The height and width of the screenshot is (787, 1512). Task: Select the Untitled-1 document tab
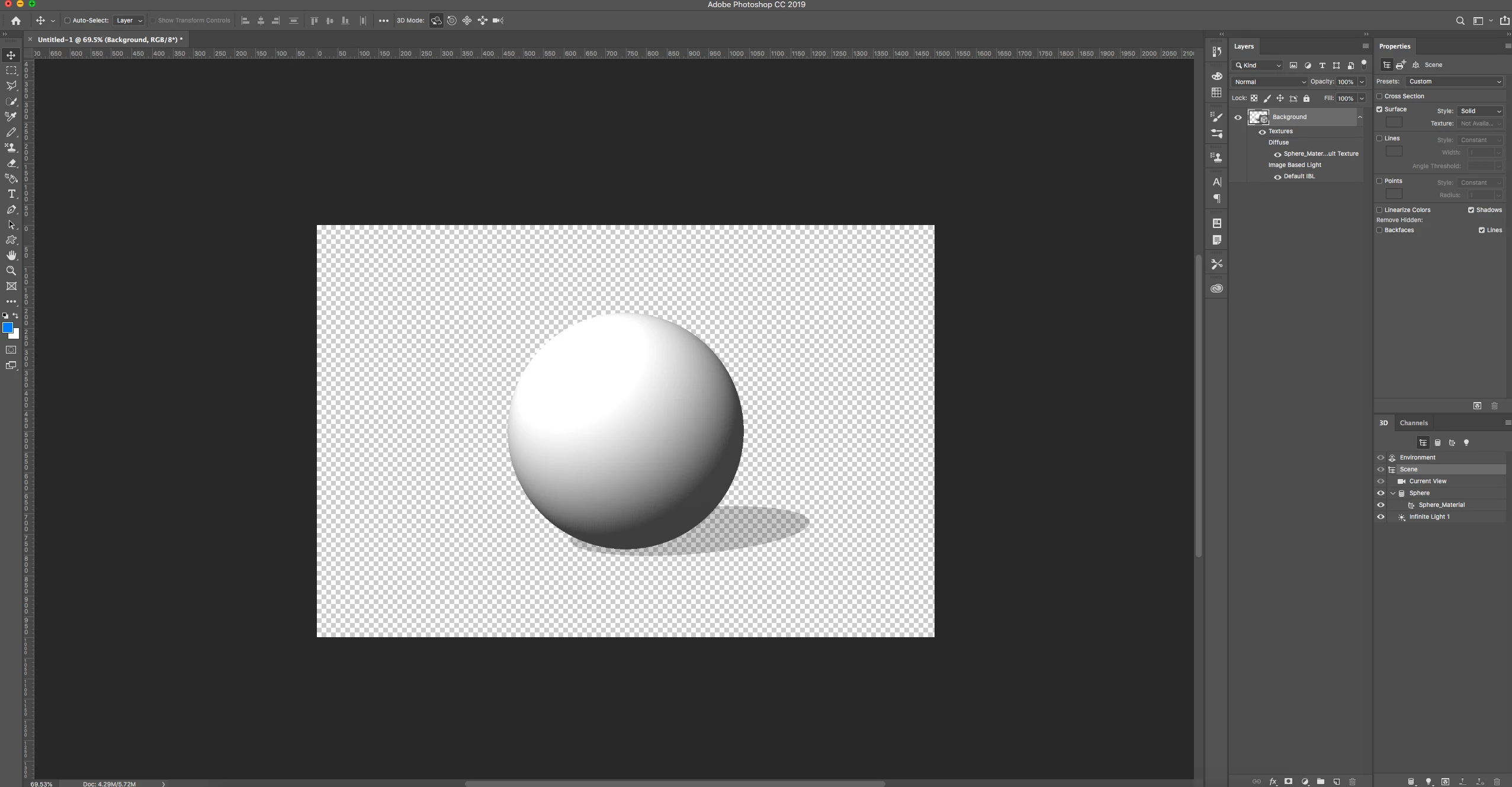(x=110, y=40)
